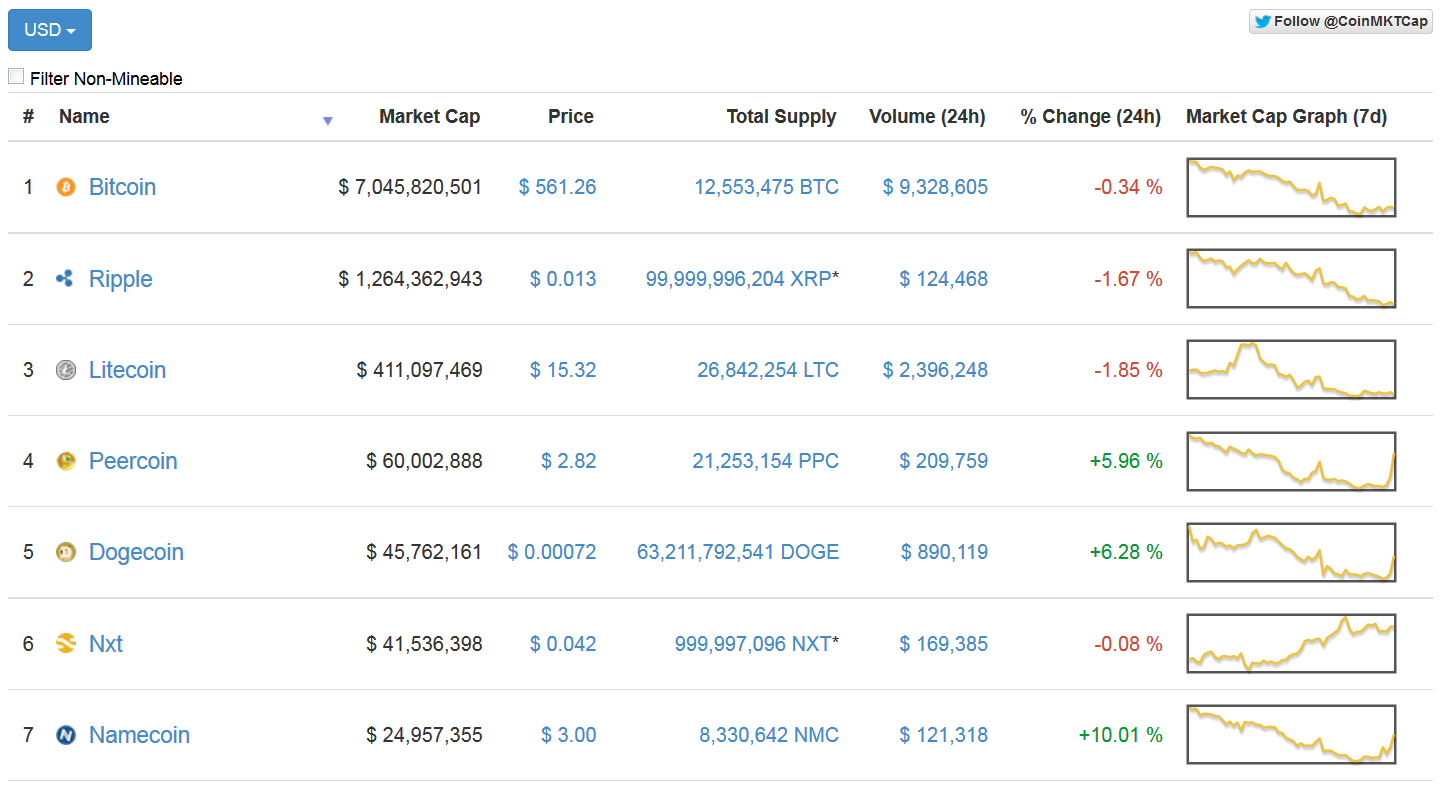Open Bitcoin 7-day market cap graph
The image size is (1444, 788).
coord(1291,187)
